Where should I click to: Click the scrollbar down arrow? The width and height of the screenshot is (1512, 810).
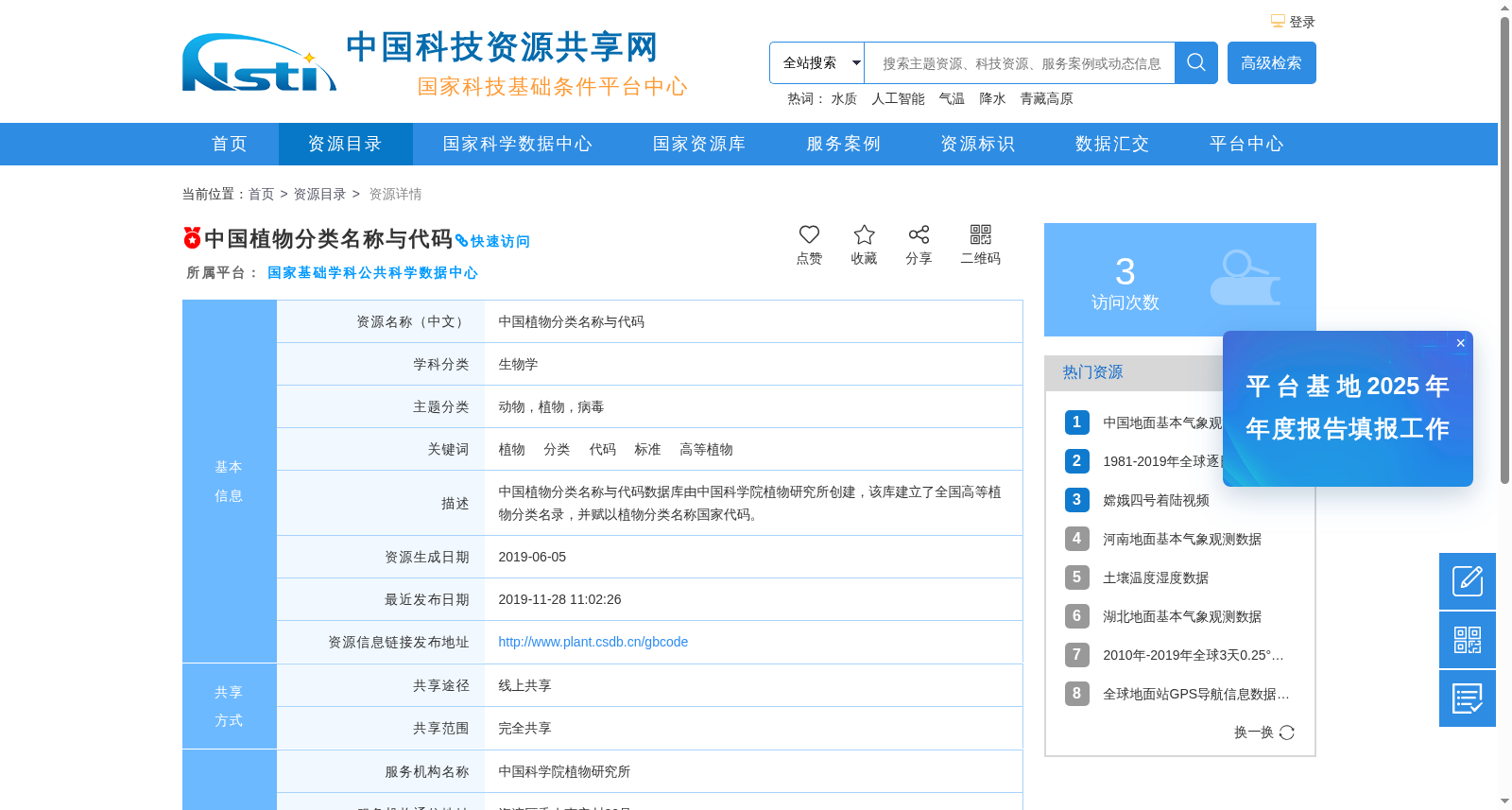[x=1504, y=801]
